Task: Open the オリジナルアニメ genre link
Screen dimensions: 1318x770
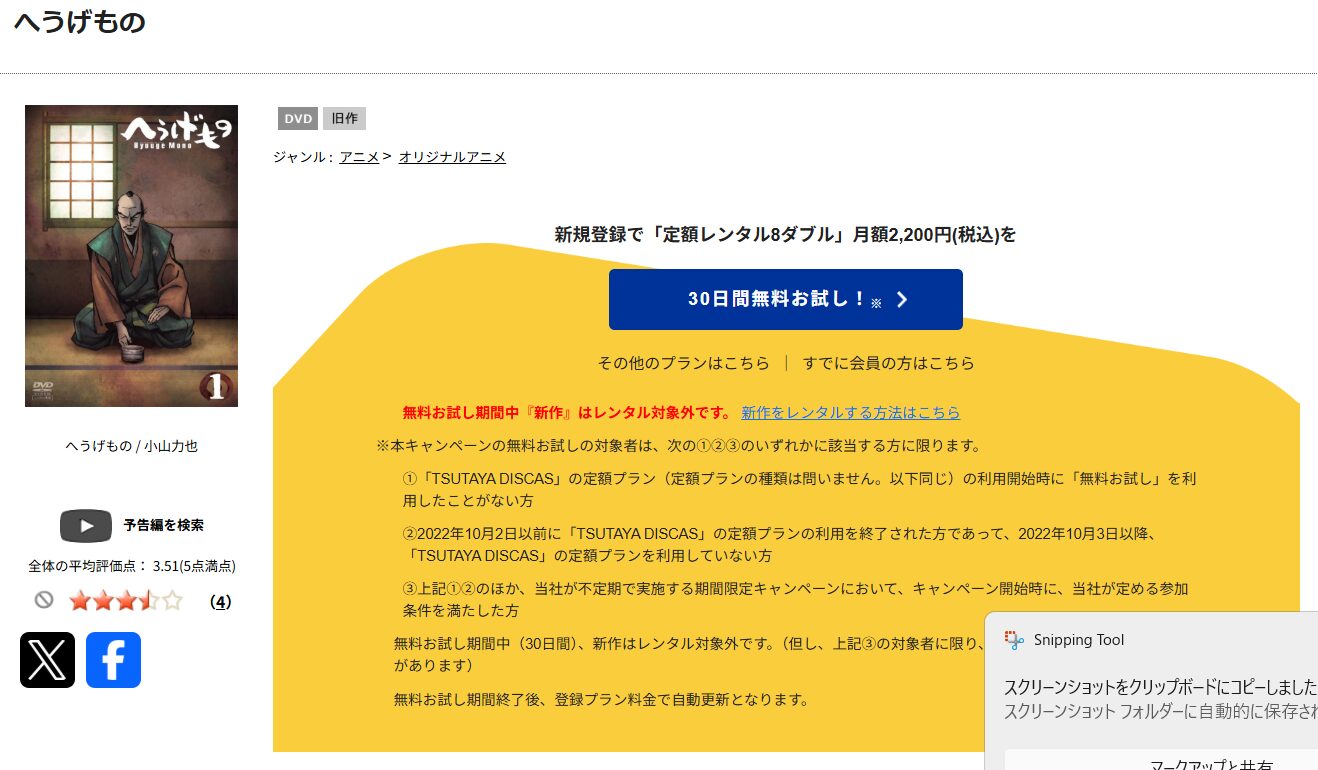Action: pyautogui.click(x=452, y=157)
